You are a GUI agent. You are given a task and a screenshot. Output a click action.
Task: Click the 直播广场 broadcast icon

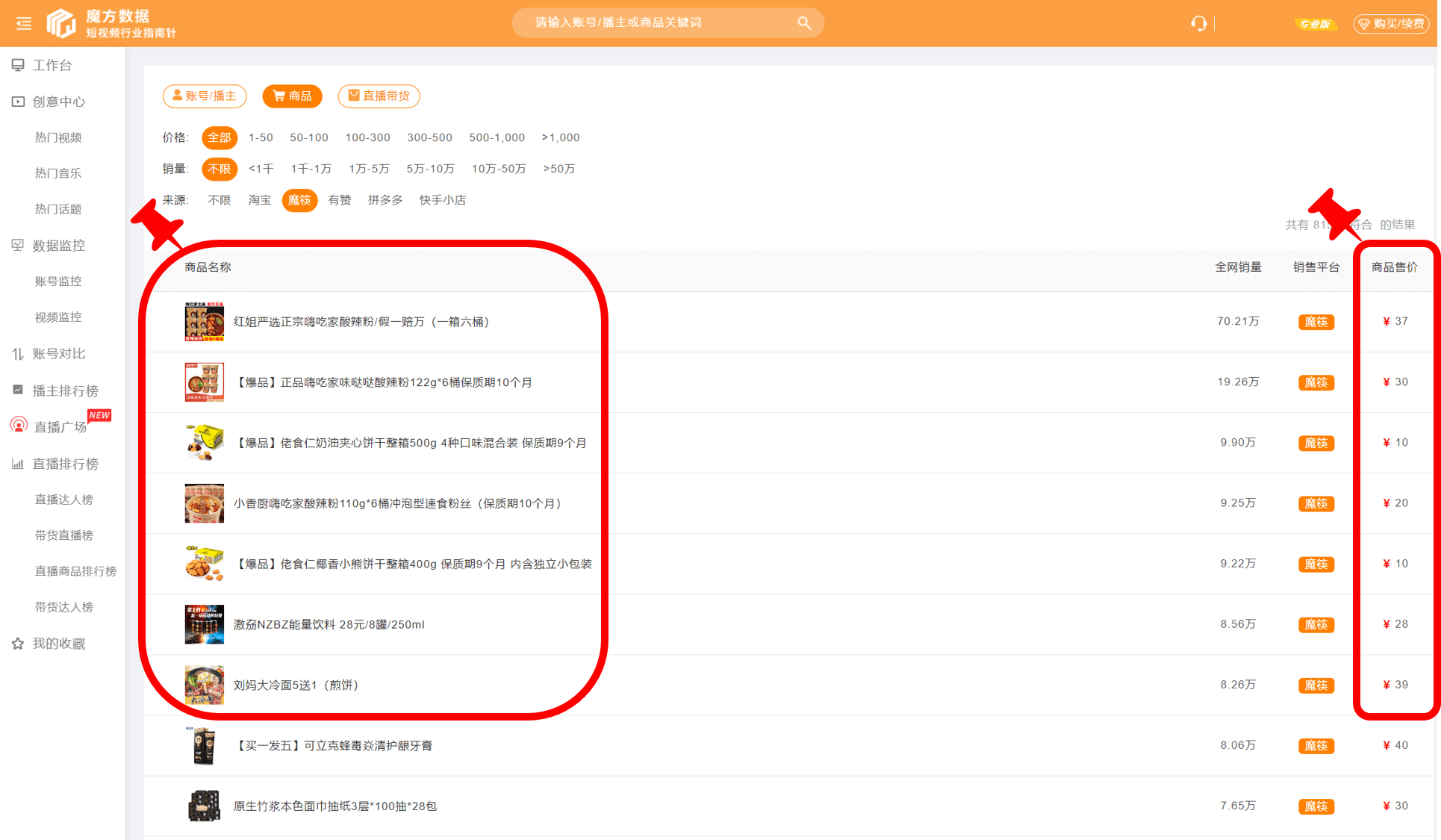coord(19,426)
